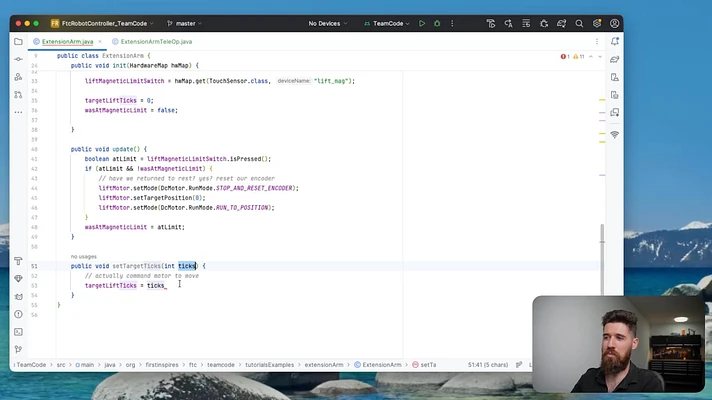Image resolution: width=712 pixels, height=400 pixels.
Task: Click gutter at line number 41
Action: 35,159
